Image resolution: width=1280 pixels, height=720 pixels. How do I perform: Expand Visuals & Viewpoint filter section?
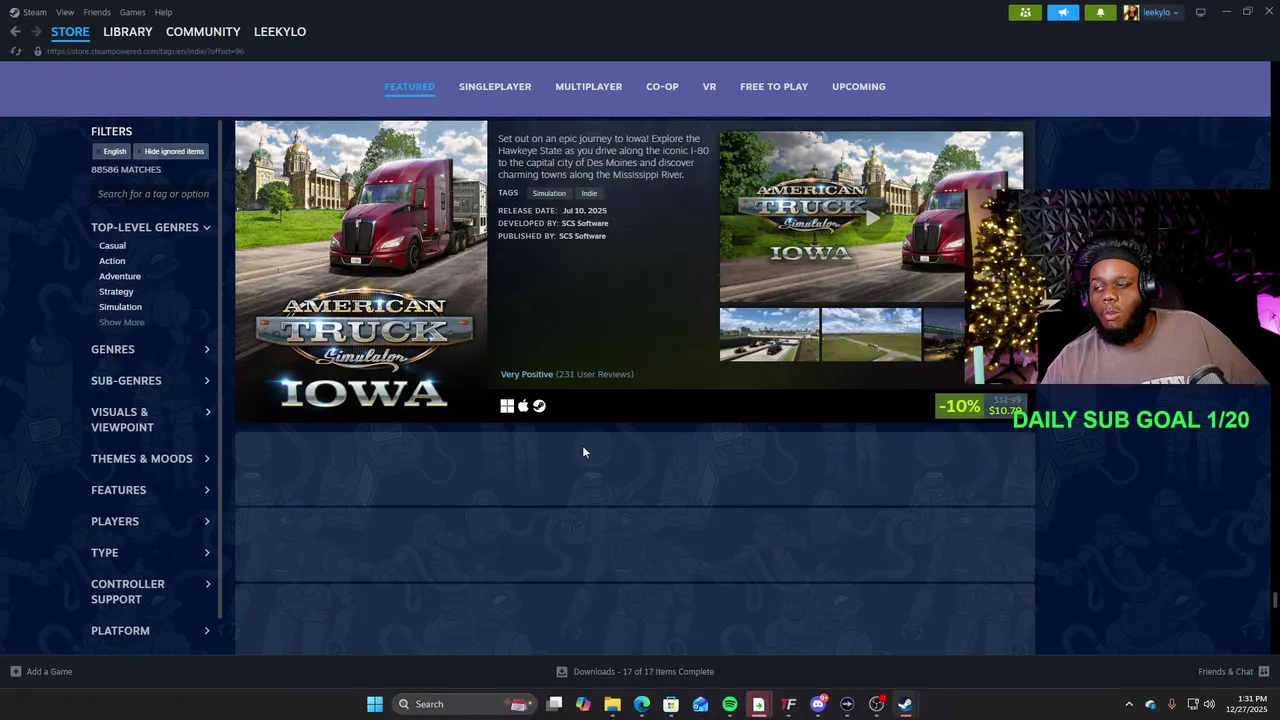pos(151,420)
